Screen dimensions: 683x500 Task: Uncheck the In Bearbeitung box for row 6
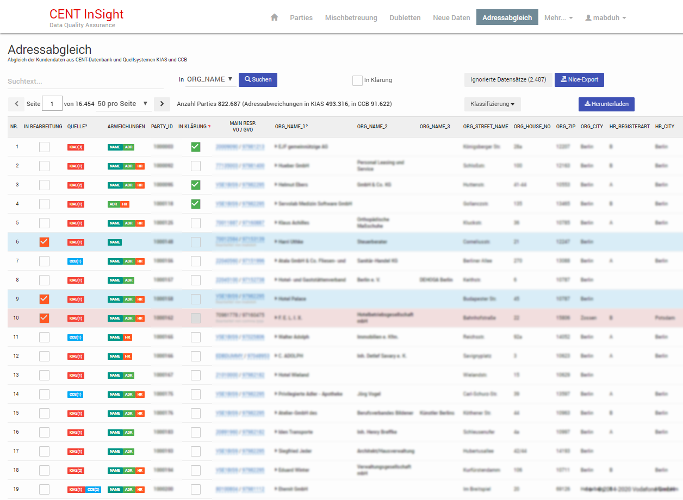44,242
